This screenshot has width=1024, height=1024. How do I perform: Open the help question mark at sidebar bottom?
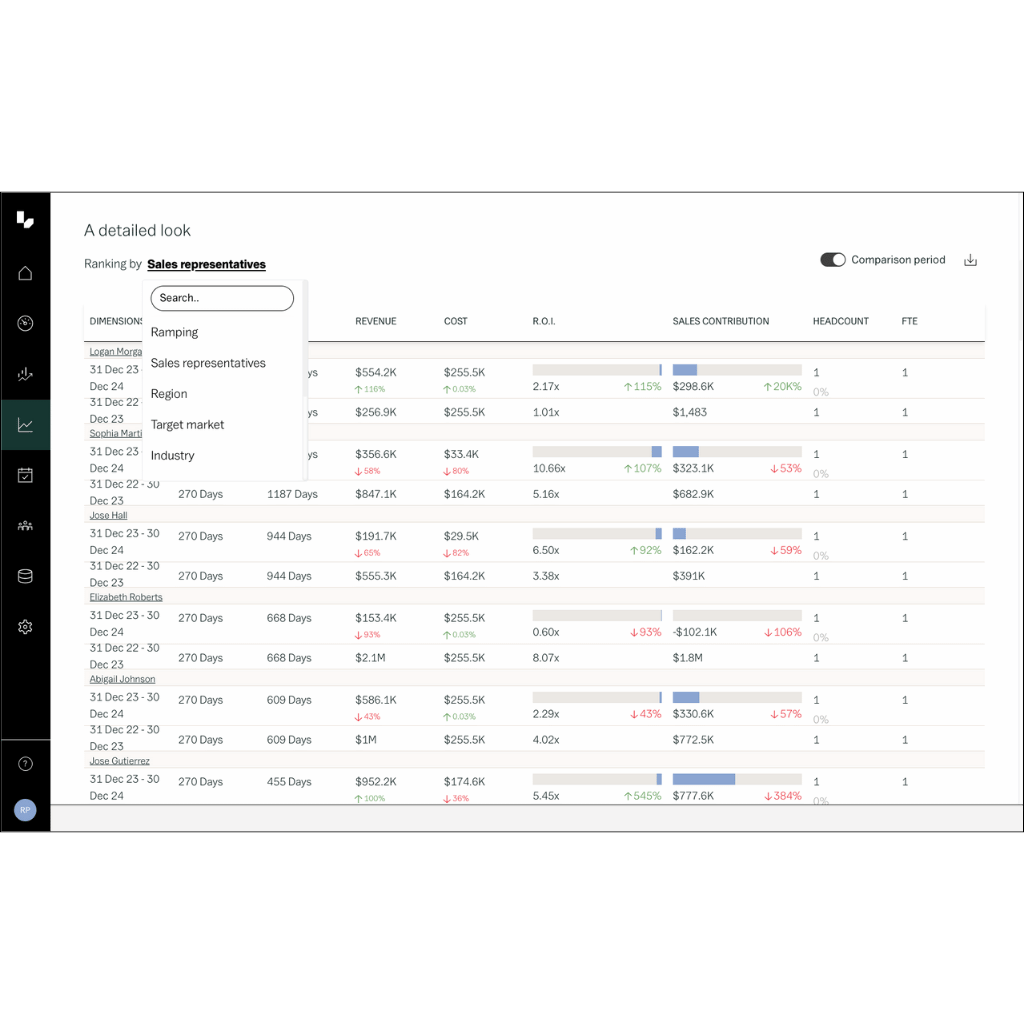pyautogui.click(x=25, y=763)
